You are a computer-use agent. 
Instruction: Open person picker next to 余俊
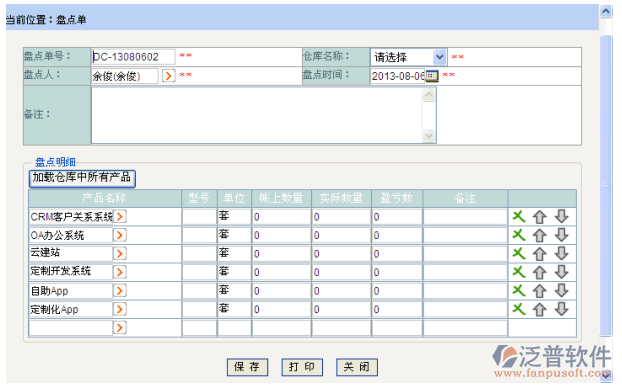click(169, 75)
